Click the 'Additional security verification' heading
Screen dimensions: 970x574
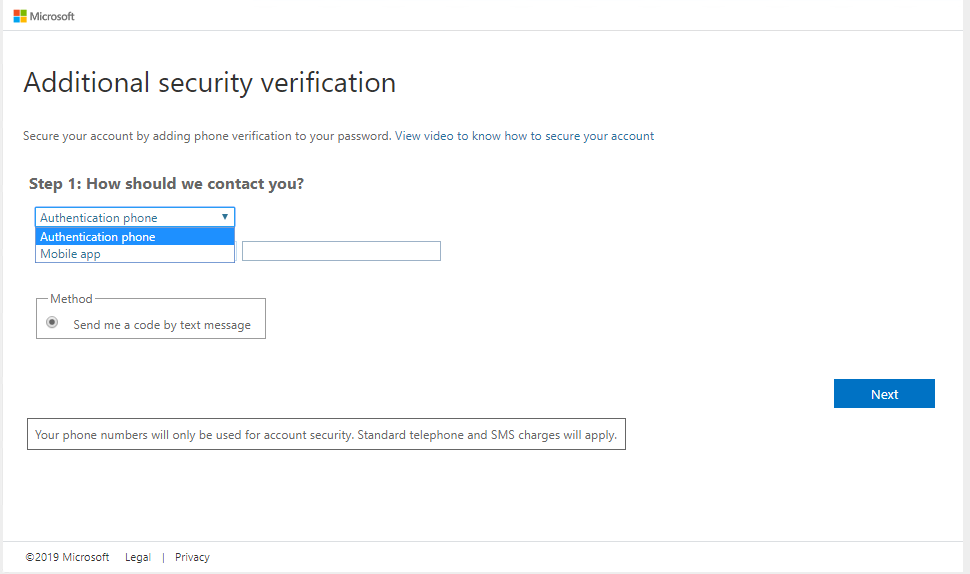click(210, 83)
